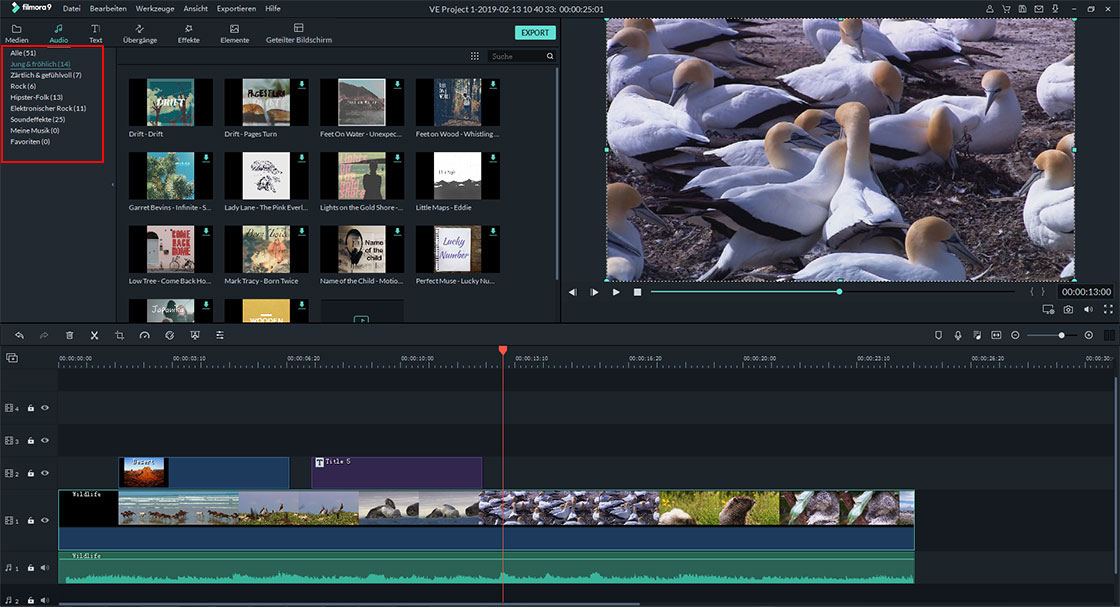Switch to the Medien tab

16,34
